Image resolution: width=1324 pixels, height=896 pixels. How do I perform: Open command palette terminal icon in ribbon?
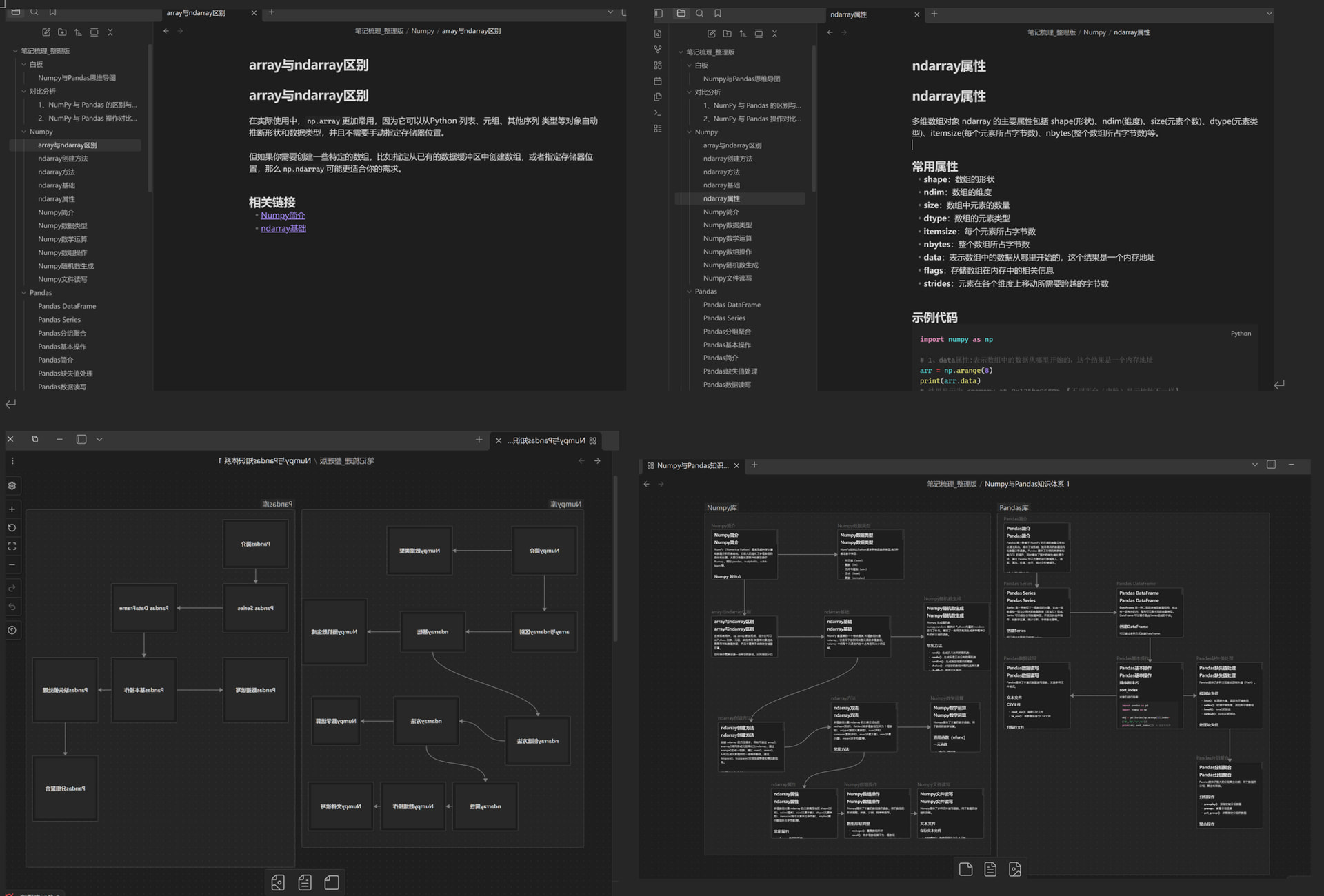(x=657, y=112)
